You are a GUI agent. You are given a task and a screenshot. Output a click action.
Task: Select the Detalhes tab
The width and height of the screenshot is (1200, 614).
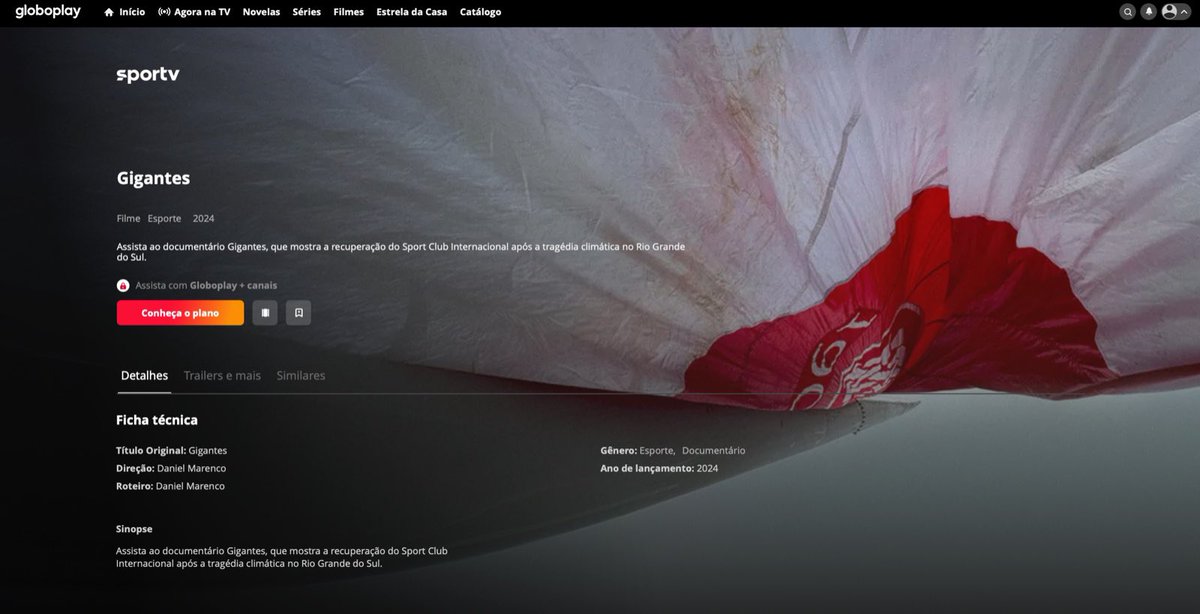144,376
